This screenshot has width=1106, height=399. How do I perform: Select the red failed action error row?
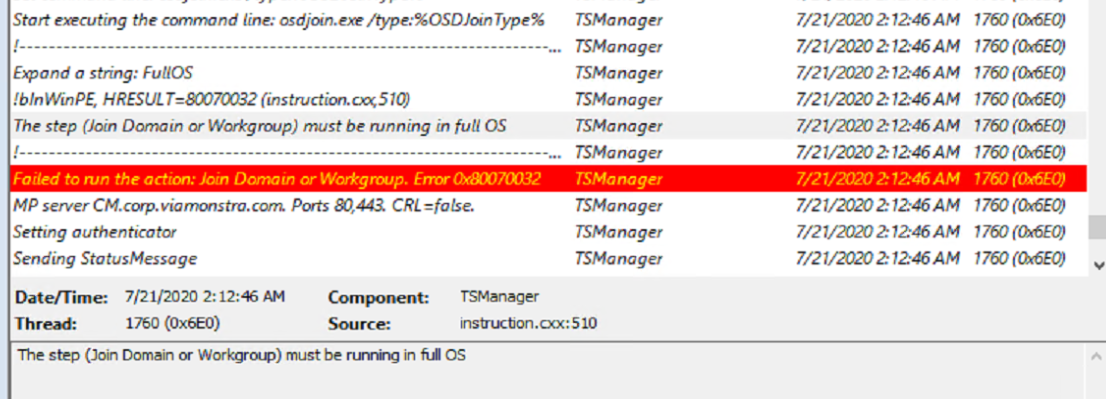tap(543, 179)
